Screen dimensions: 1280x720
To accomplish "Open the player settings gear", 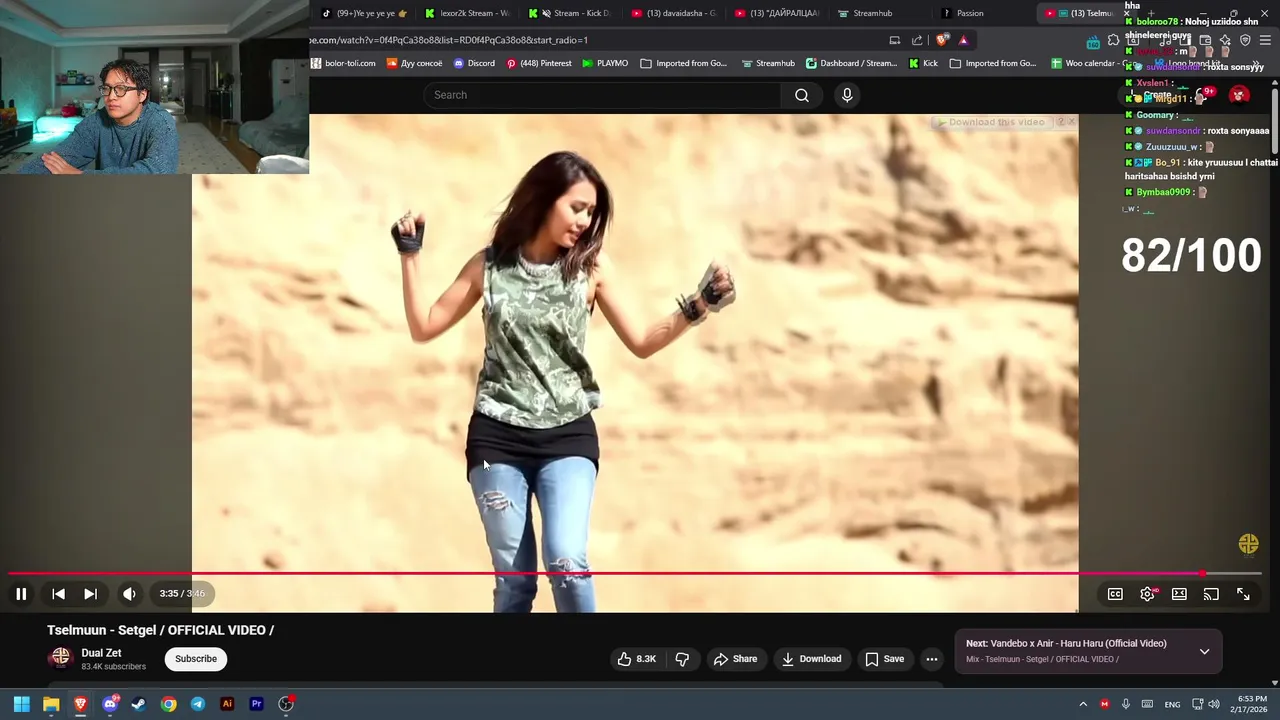I will (1147, 594).
